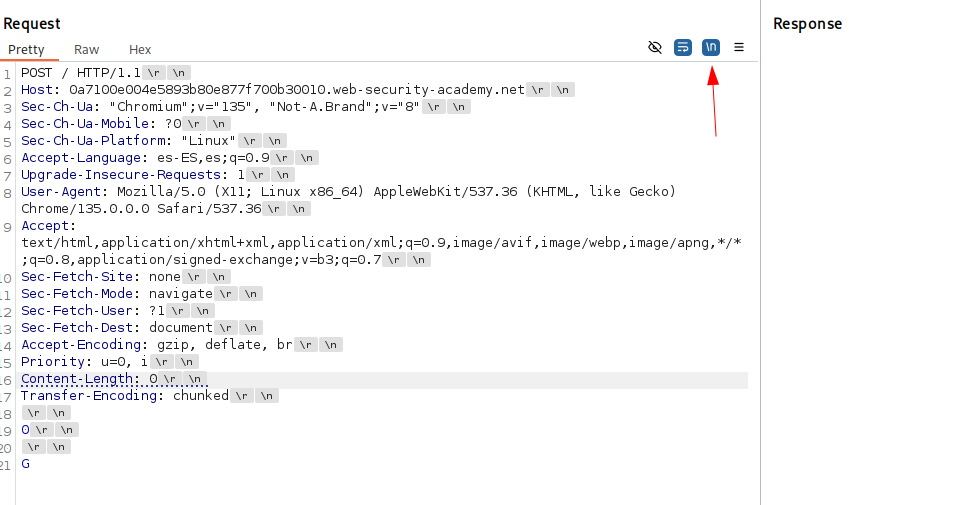
Task: Click the document value of Sec-Fetch-Dest
Action: click(181, 329)
